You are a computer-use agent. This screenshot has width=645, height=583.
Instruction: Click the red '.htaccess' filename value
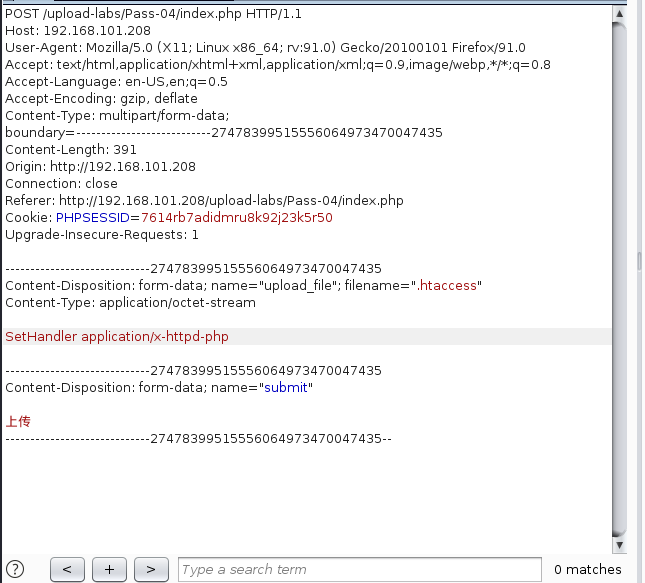point(446,286)
